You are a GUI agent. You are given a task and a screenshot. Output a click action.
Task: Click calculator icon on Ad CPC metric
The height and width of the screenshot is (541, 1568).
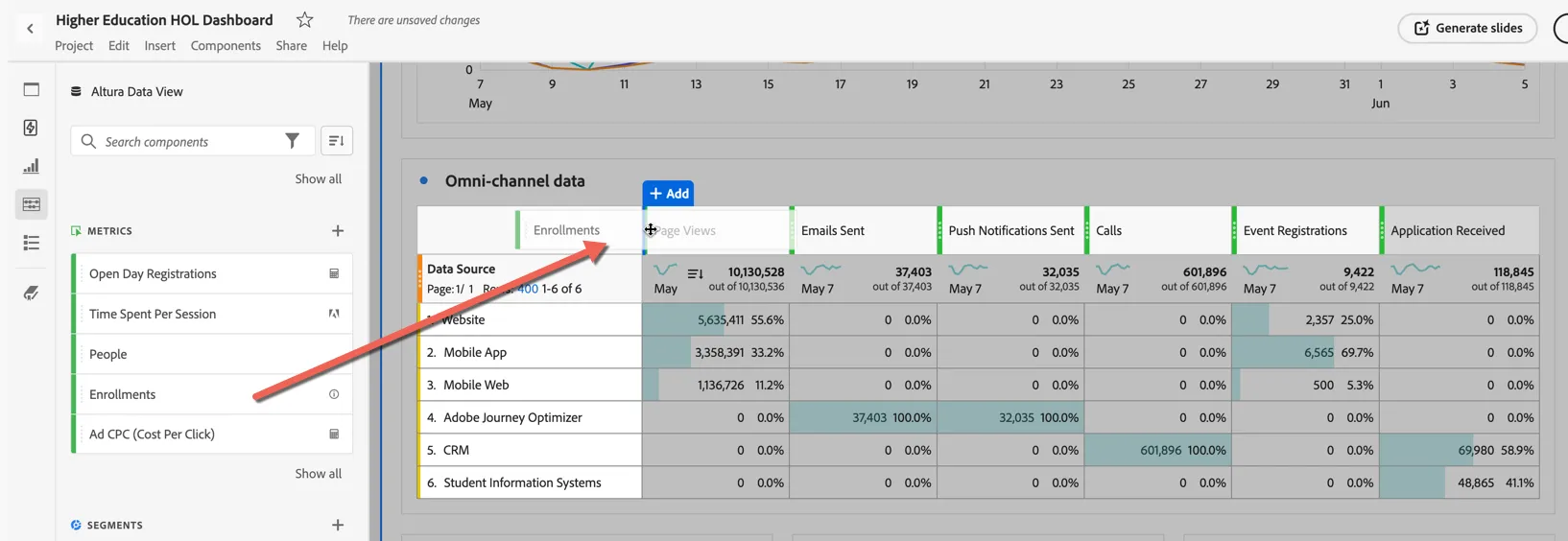click(334, 434)
